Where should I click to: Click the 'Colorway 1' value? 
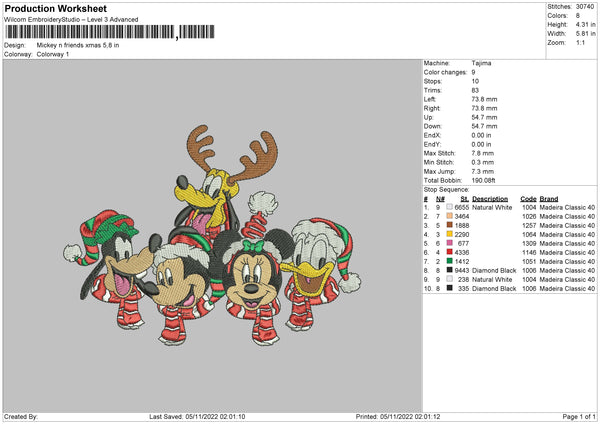53,54
